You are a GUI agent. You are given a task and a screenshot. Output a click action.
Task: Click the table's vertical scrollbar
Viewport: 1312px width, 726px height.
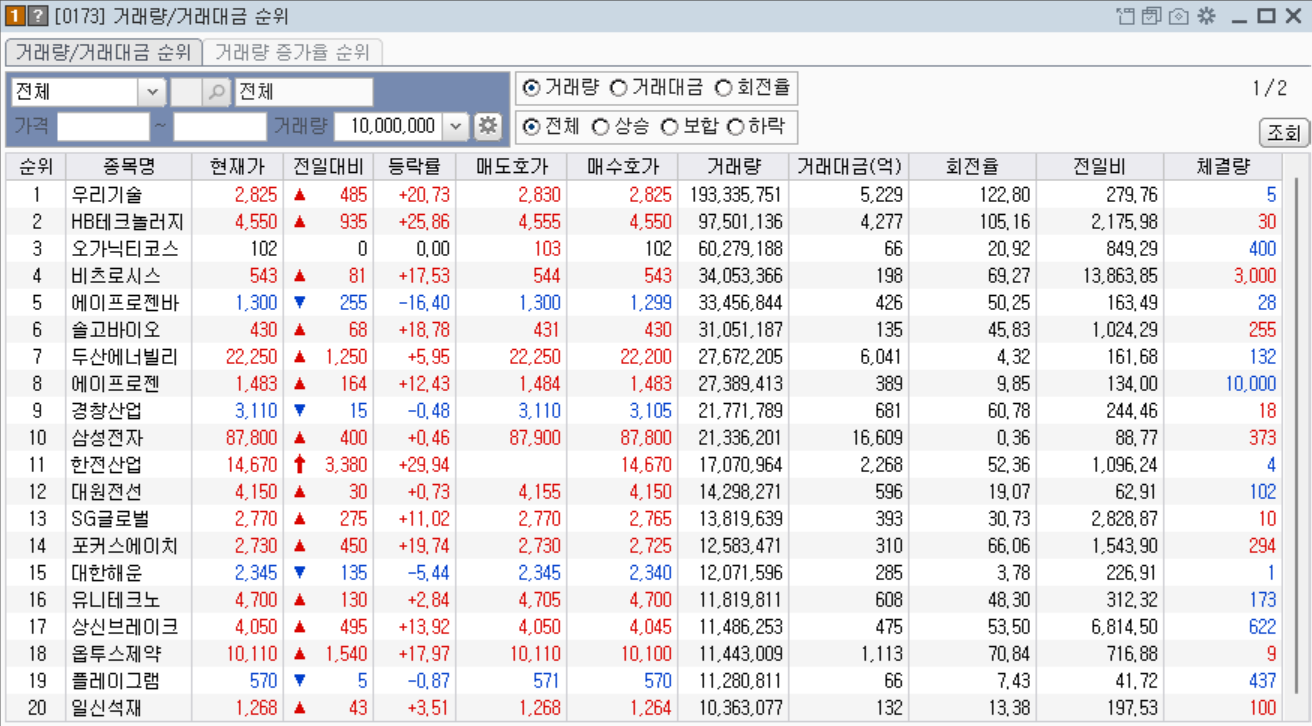[1295, 438]
